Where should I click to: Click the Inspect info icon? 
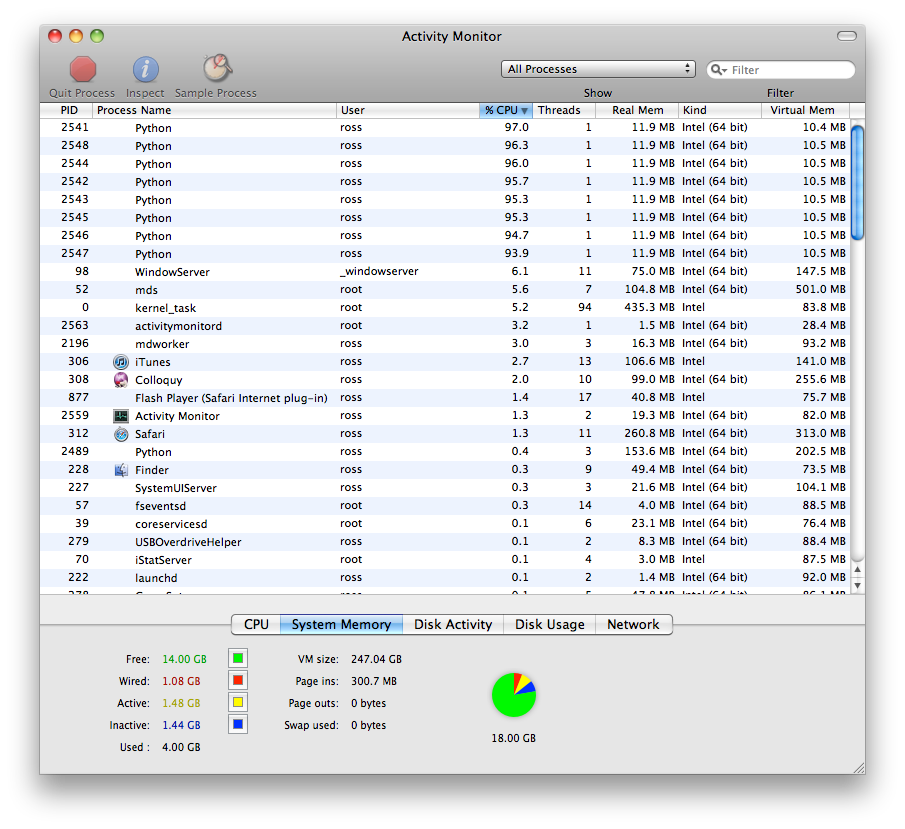click(x=145, y=69)
